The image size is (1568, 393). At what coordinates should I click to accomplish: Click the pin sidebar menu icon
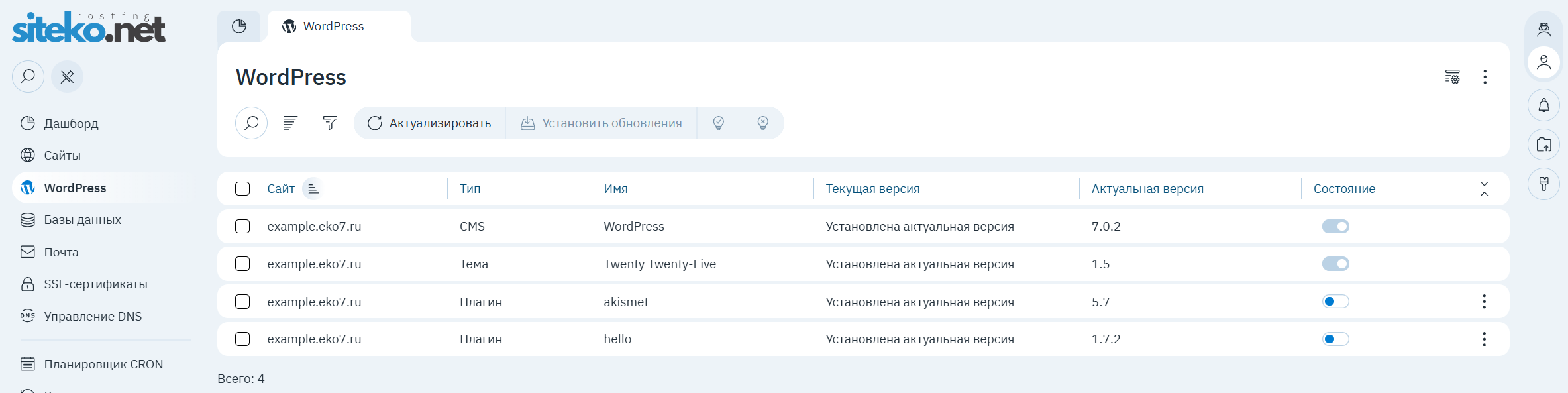coord(68,76)
